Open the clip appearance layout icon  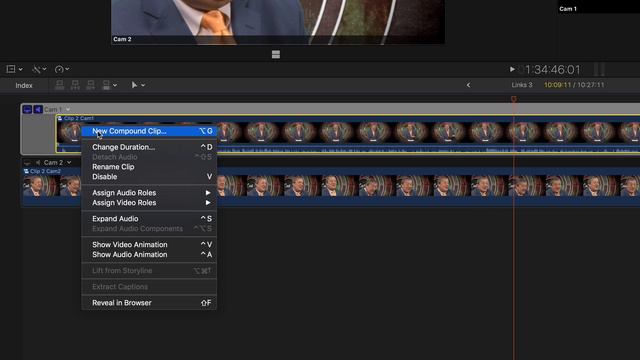(x=11, y=69)
